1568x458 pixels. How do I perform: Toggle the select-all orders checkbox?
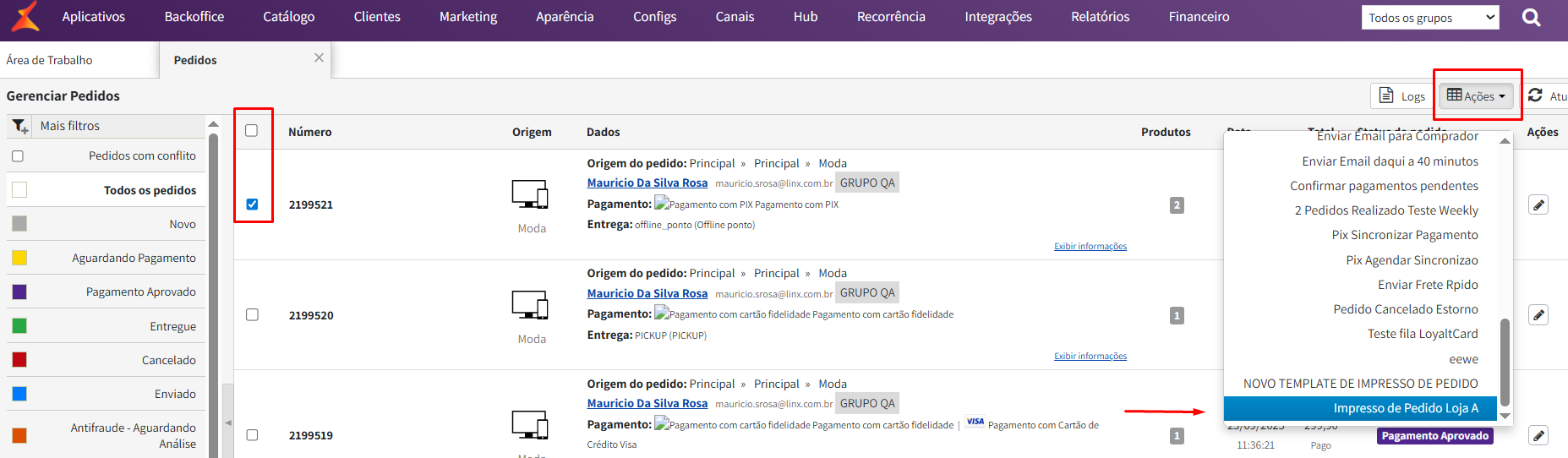(252, 130)
